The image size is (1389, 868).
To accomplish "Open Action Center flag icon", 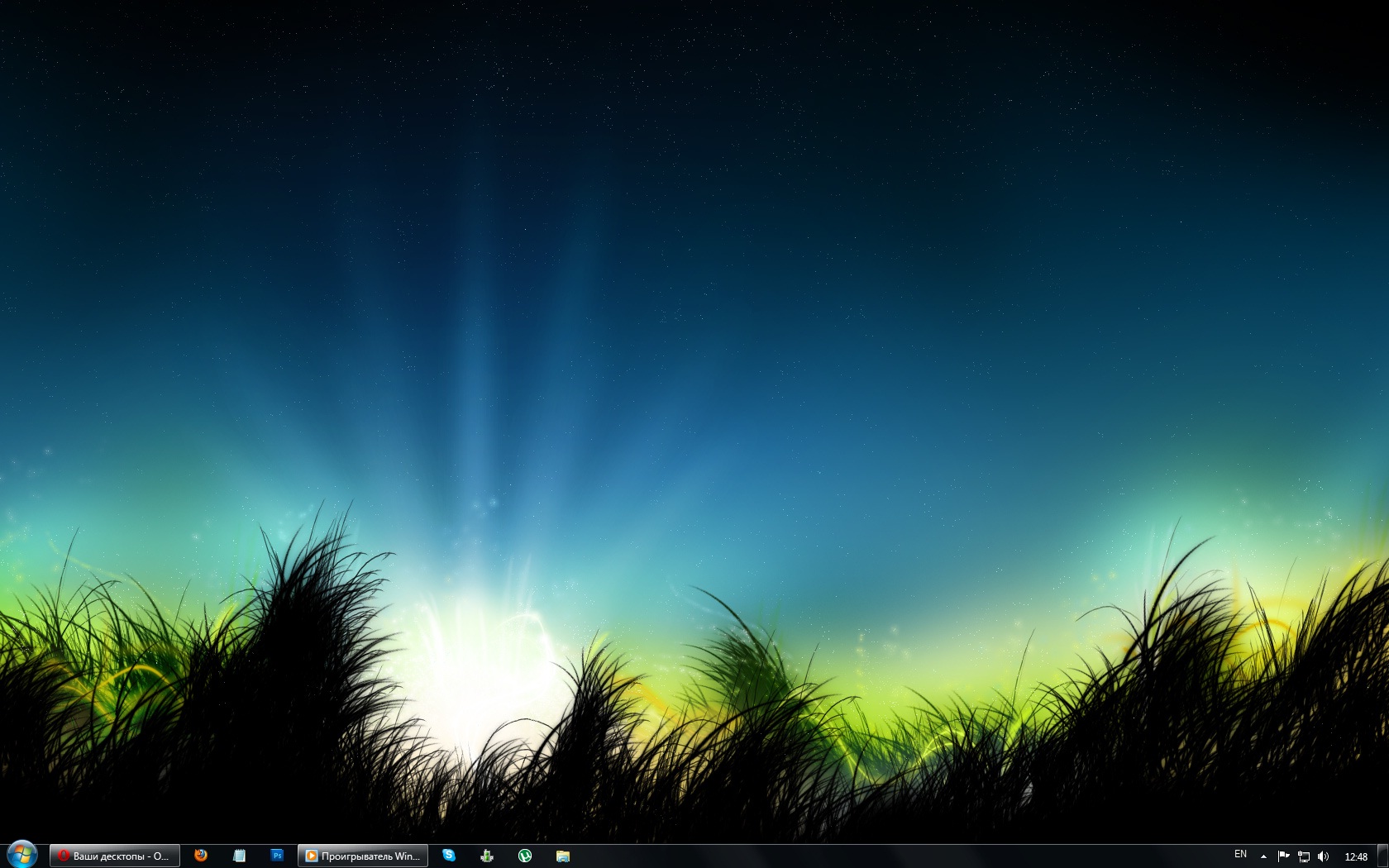I will point(1283,856).
